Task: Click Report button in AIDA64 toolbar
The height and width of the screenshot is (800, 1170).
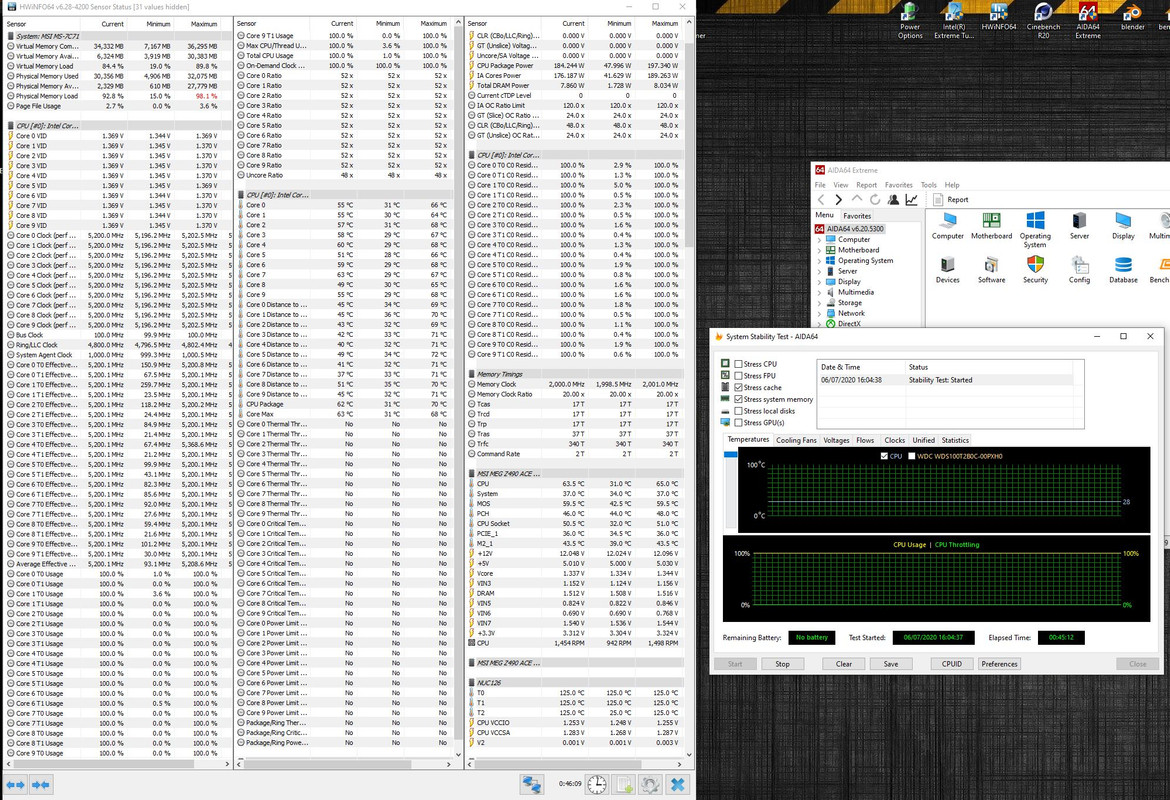Action: (x=951, y=199)
